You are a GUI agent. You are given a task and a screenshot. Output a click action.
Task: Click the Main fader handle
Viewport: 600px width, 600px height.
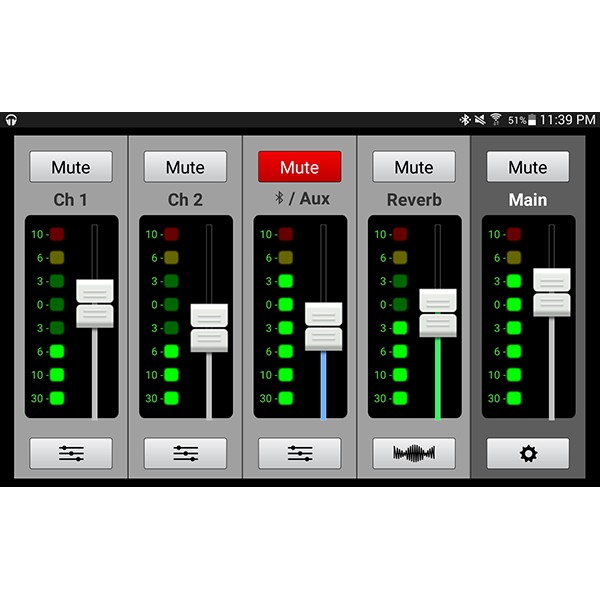click(552, 292)
